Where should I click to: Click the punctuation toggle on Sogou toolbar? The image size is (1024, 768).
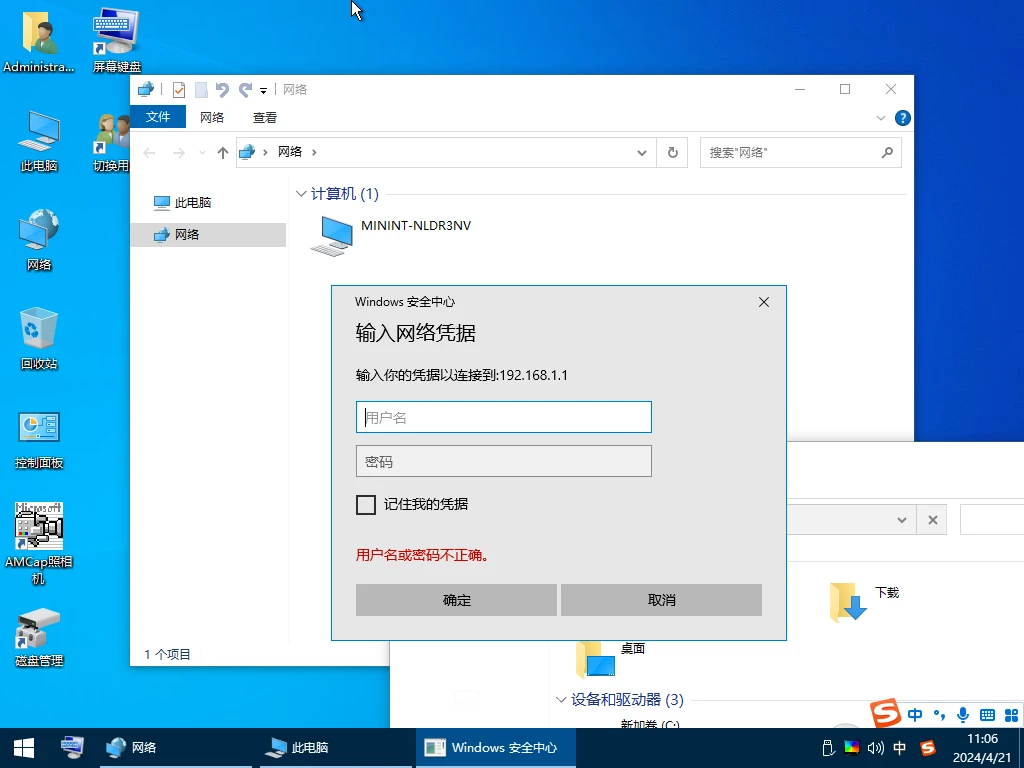(939, 715)
